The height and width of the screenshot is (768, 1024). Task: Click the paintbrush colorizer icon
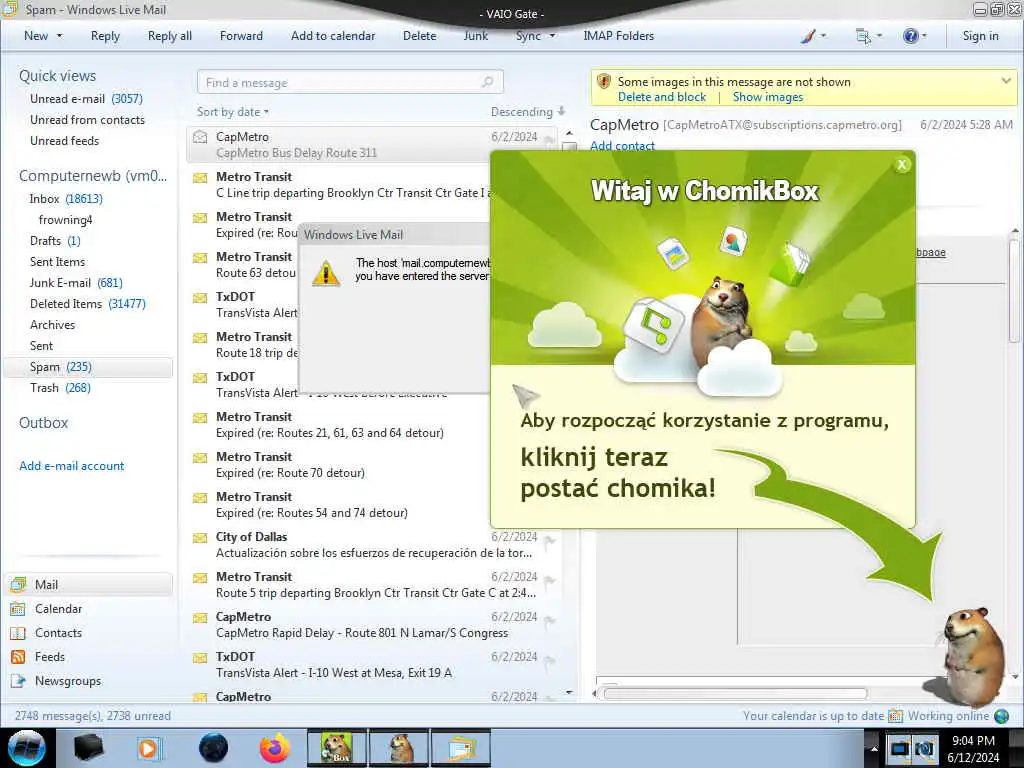point(808,36)
